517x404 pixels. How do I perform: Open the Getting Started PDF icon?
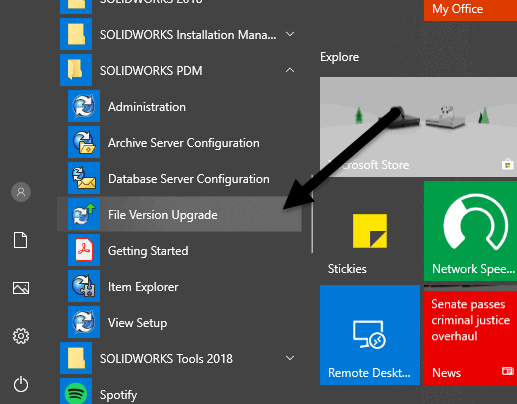pos(84,250)
